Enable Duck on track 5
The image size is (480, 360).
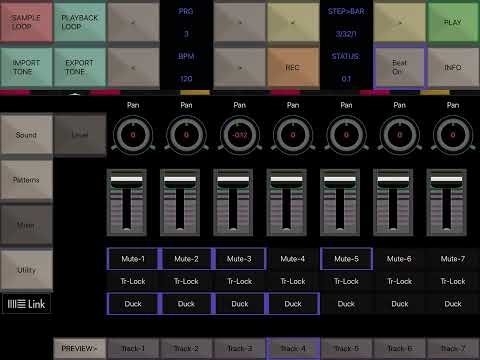point(346,304)
